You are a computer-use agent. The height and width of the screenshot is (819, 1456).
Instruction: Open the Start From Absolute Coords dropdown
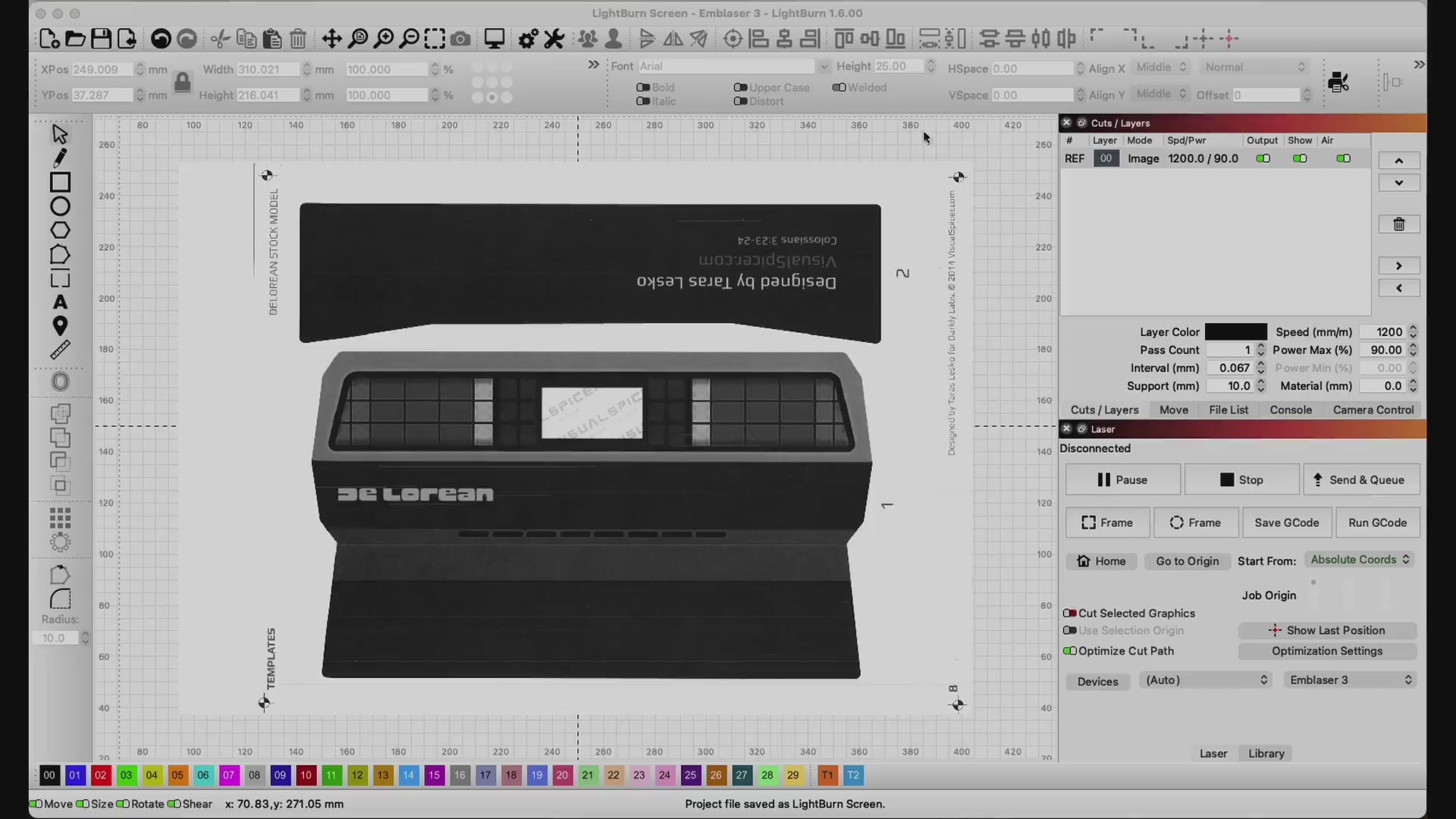tap(1360, 560)
